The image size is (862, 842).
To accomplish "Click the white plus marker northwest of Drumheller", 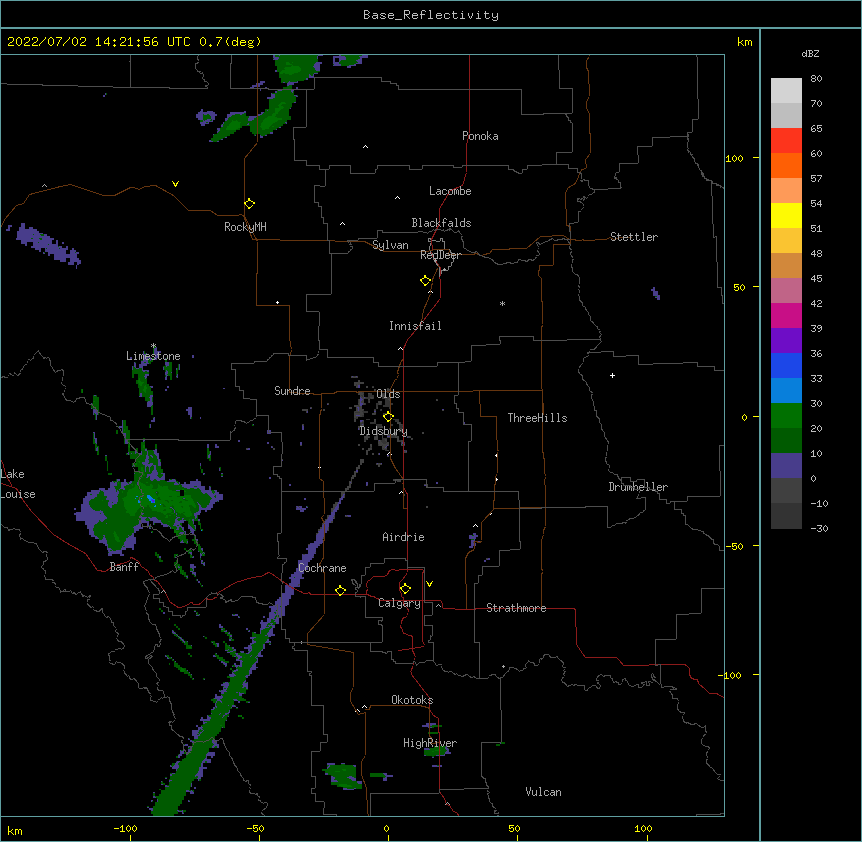I will tap(612, 375).
